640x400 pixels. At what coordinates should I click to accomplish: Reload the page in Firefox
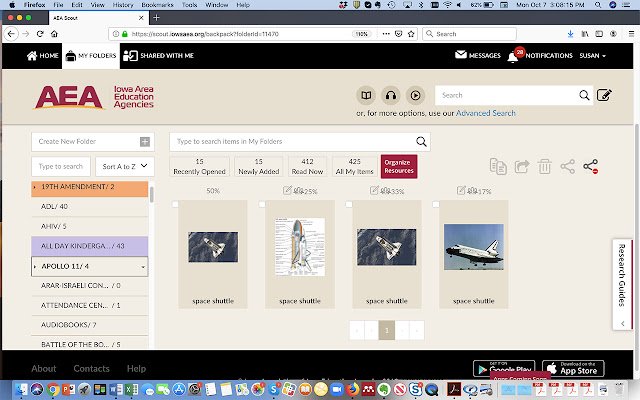40,34
